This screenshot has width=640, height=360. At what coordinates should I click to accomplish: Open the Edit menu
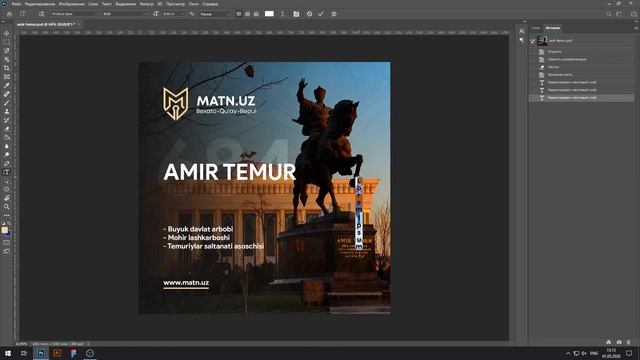coord(40,4)
